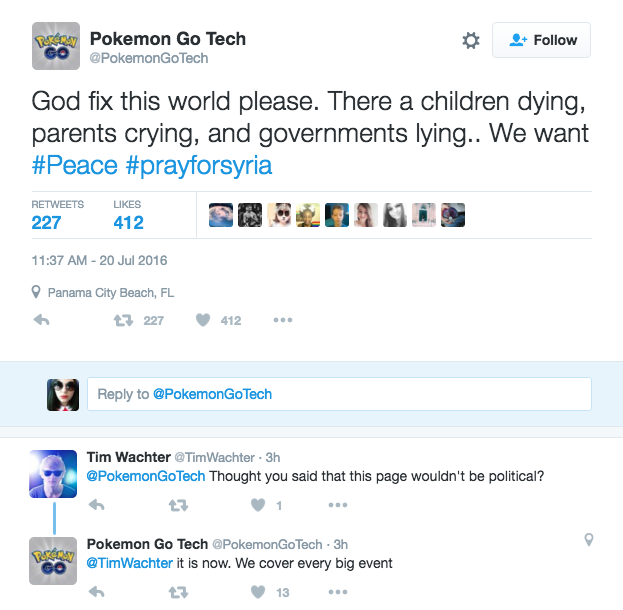This screenshot has width=623, height=610.
Task: View the 227 retweets list
Action: pos(46,222)
